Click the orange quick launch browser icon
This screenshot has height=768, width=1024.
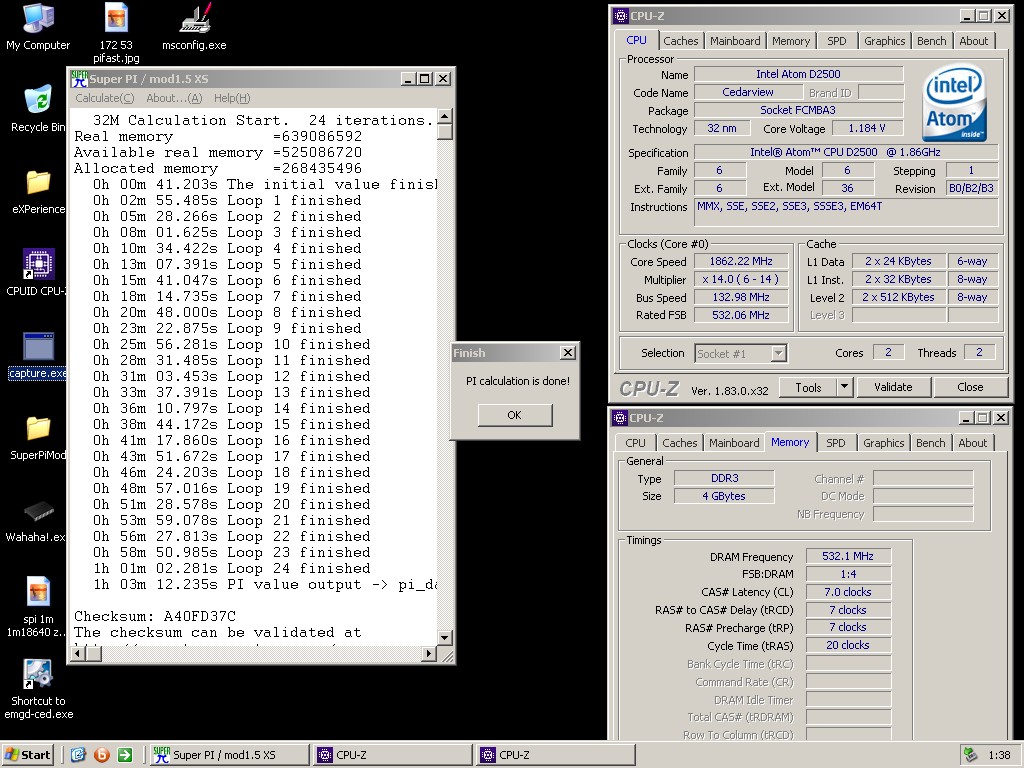102,755
